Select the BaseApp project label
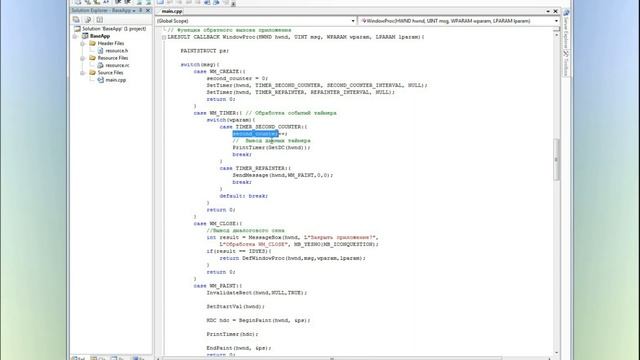The image size is (640, 360). [x=100, y=36]
